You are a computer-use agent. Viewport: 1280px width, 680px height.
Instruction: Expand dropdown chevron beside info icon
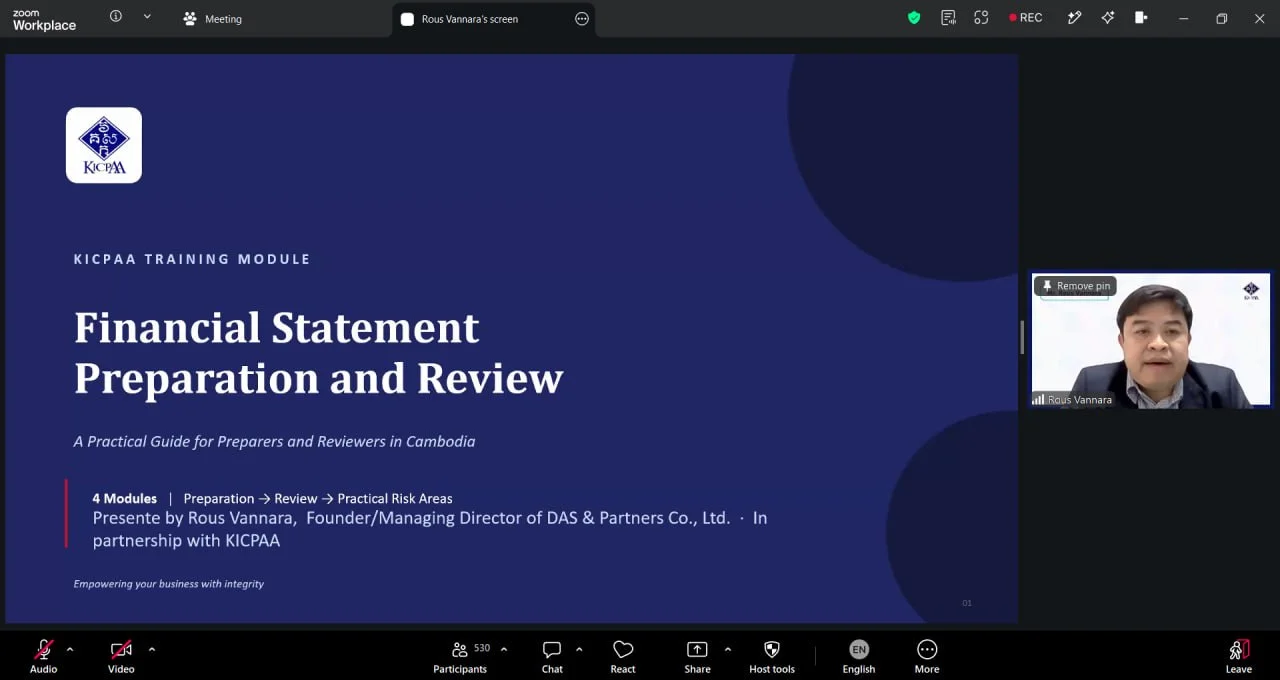point(147,17)
